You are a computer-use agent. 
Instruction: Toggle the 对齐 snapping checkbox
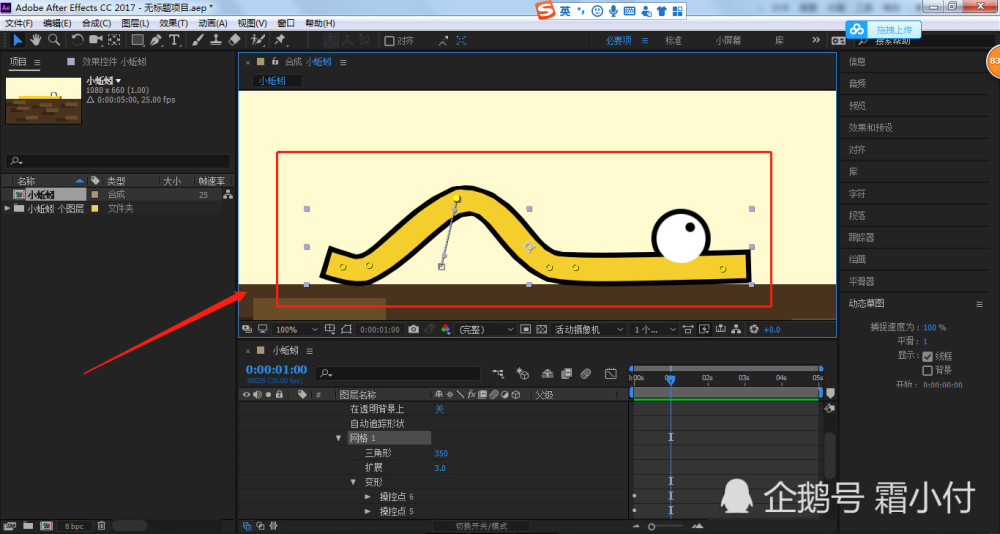[x=389, y=41]
